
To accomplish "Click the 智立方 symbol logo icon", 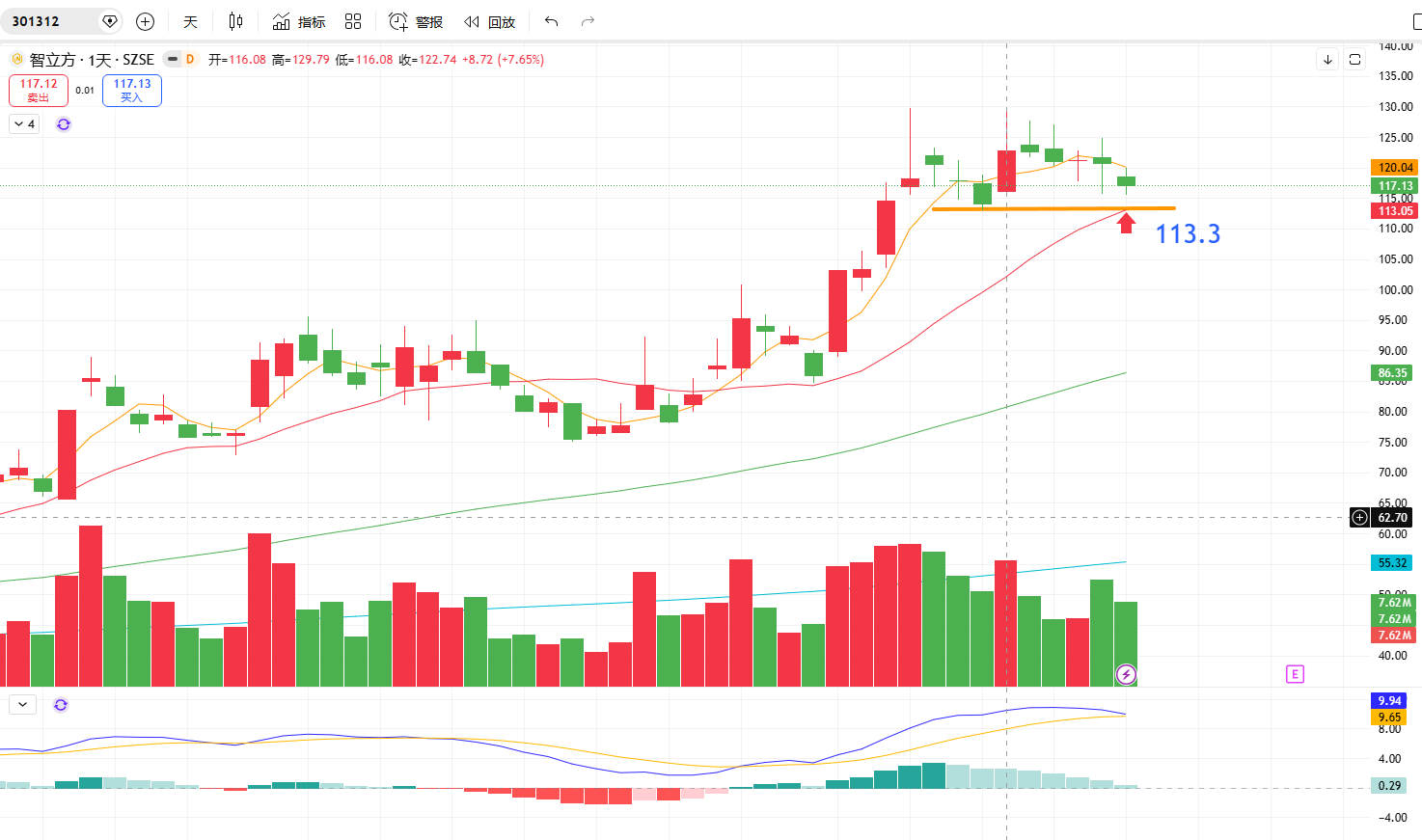I will [x=17, y=59].
